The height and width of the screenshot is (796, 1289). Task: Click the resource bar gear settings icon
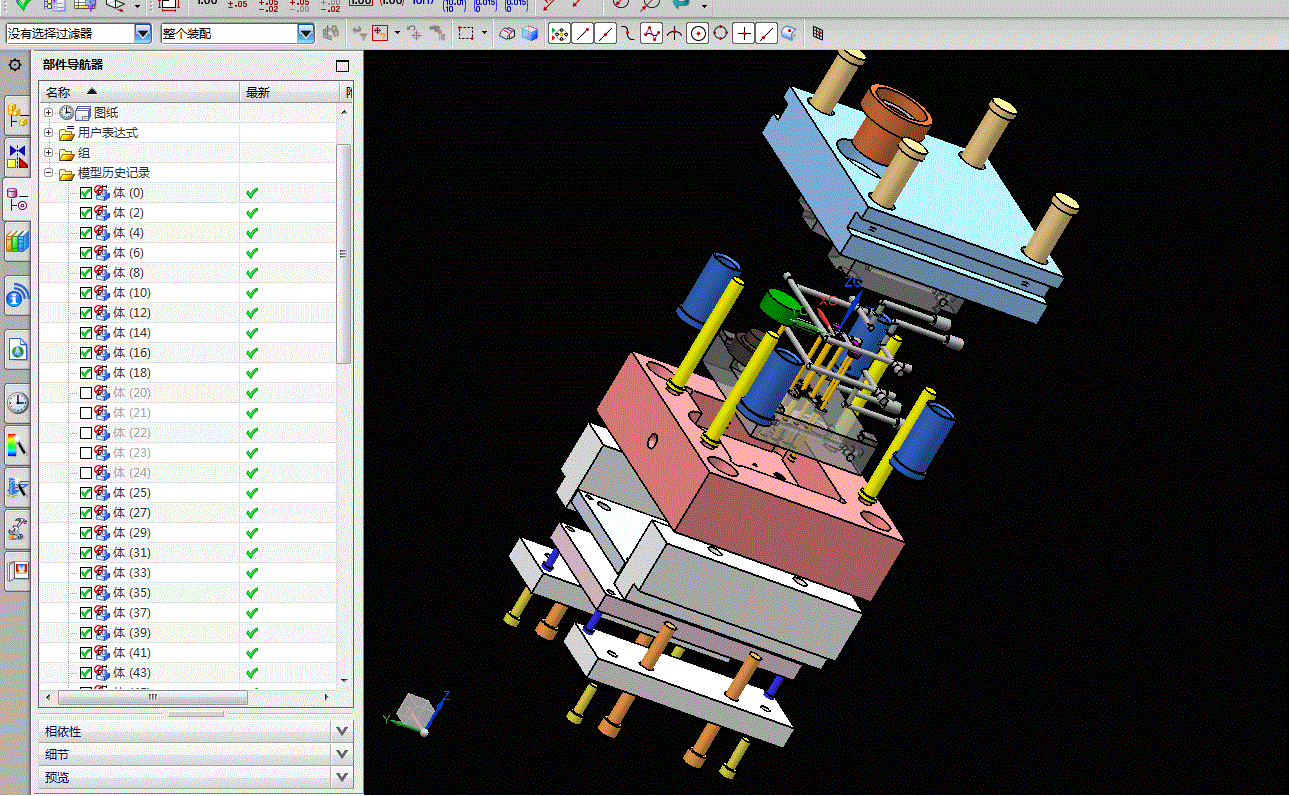(15, 66)
